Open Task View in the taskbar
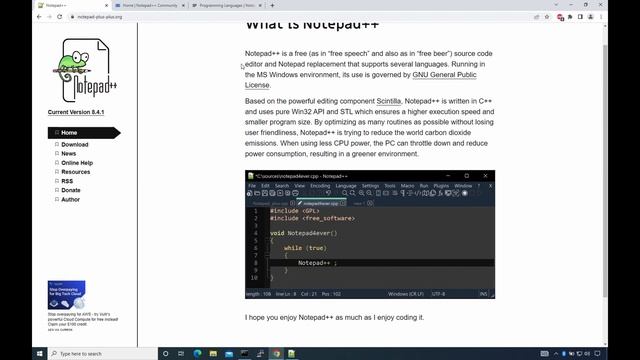 pyautogui.click(x=181, y=353)
